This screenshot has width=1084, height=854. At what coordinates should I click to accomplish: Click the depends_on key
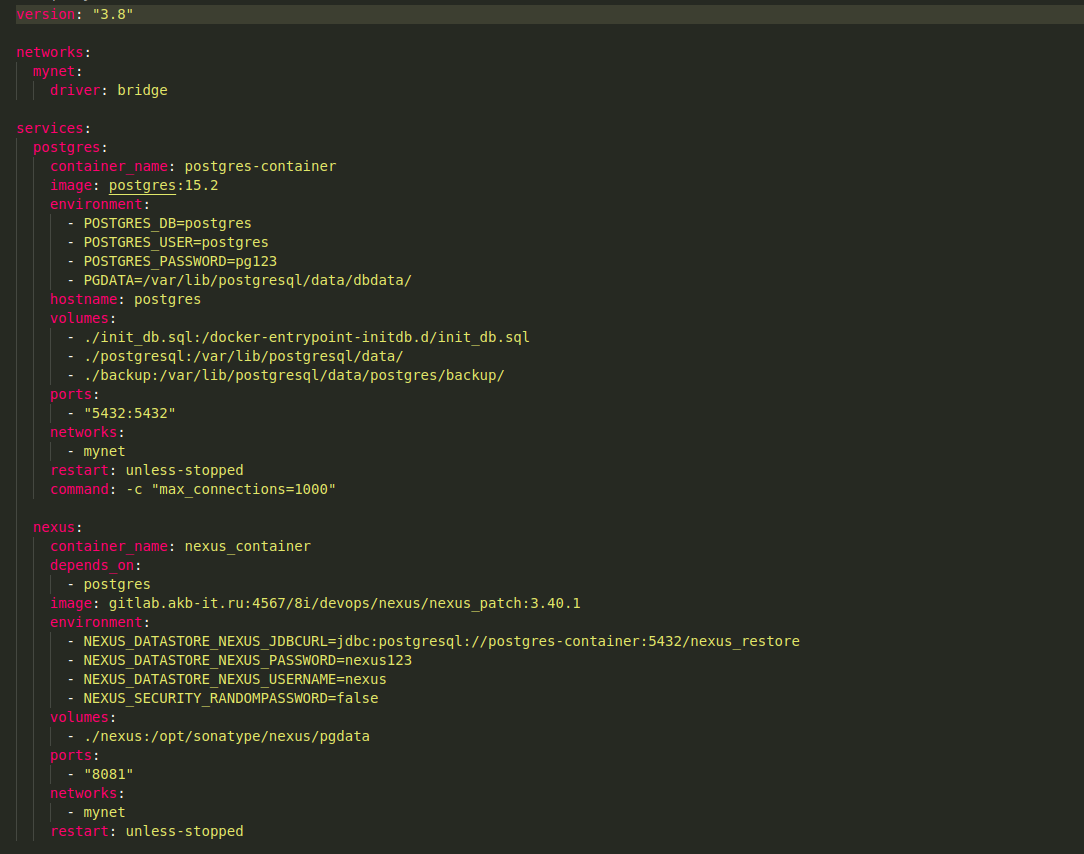[x=92, y=566]
